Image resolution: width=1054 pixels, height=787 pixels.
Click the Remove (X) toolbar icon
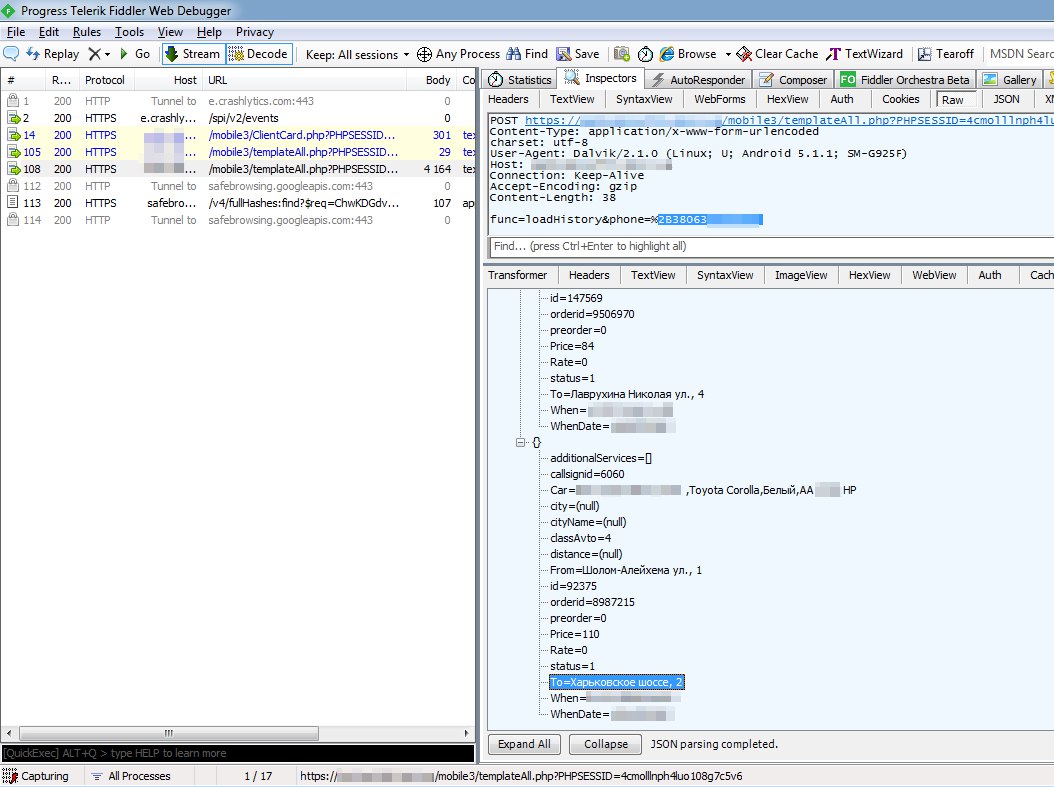pyautogui.click(x=95, y=54)
